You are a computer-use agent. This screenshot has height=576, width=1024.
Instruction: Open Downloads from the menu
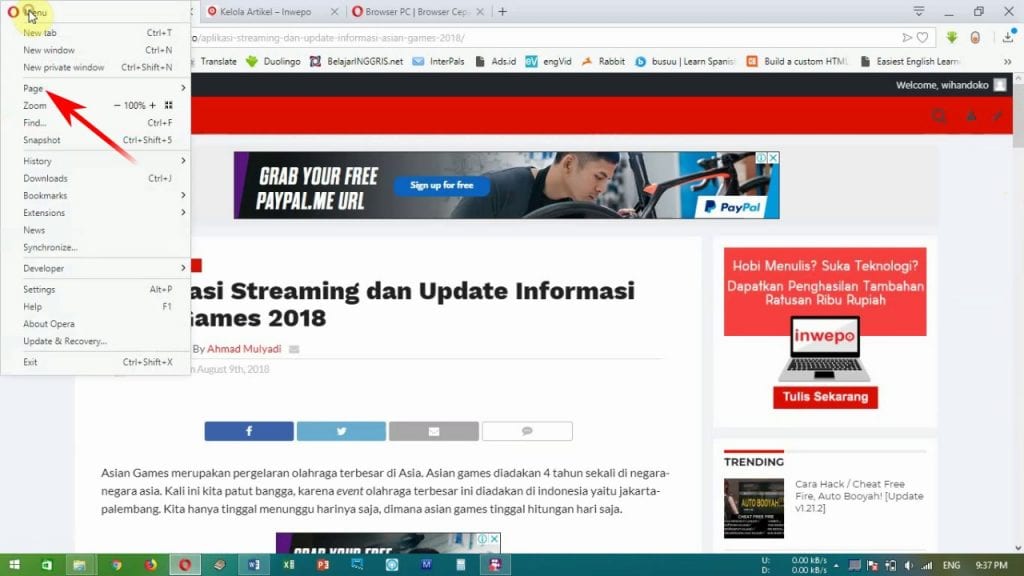[97, 178]
